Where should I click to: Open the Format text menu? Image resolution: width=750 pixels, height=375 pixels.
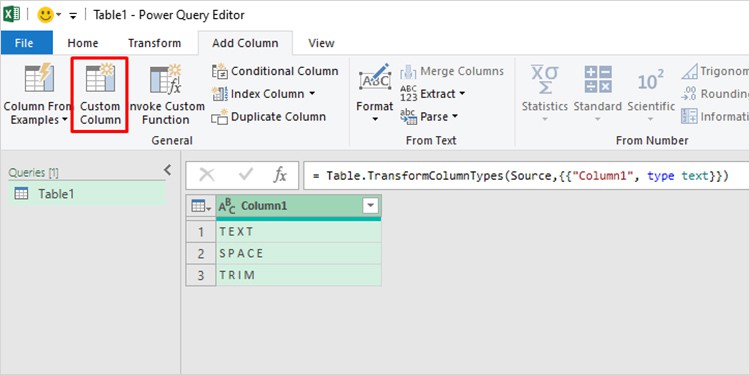pyautogui.click(x=375, y=93)
